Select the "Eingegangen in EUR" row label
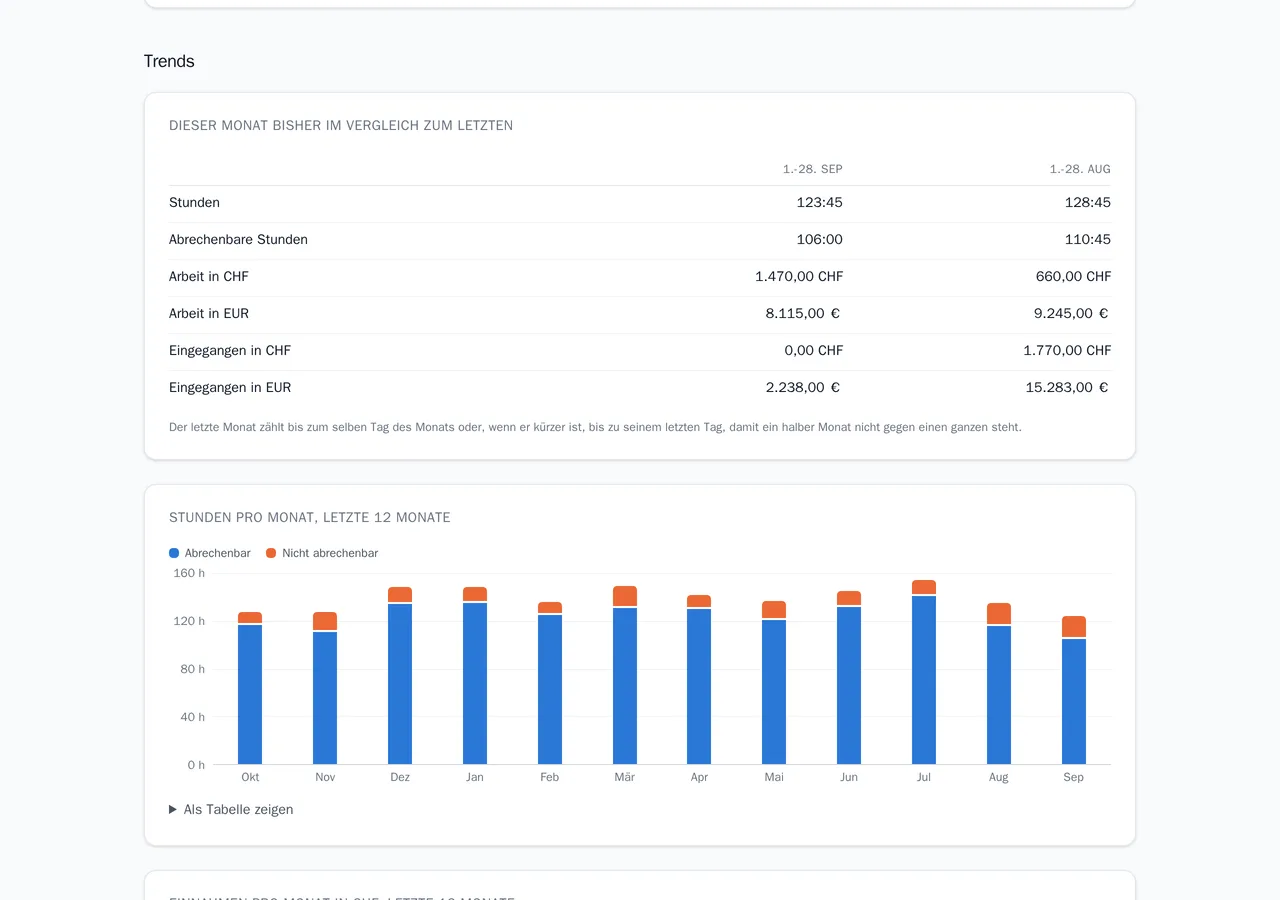This screenshot has height=900, width=1280. [230, 388]
